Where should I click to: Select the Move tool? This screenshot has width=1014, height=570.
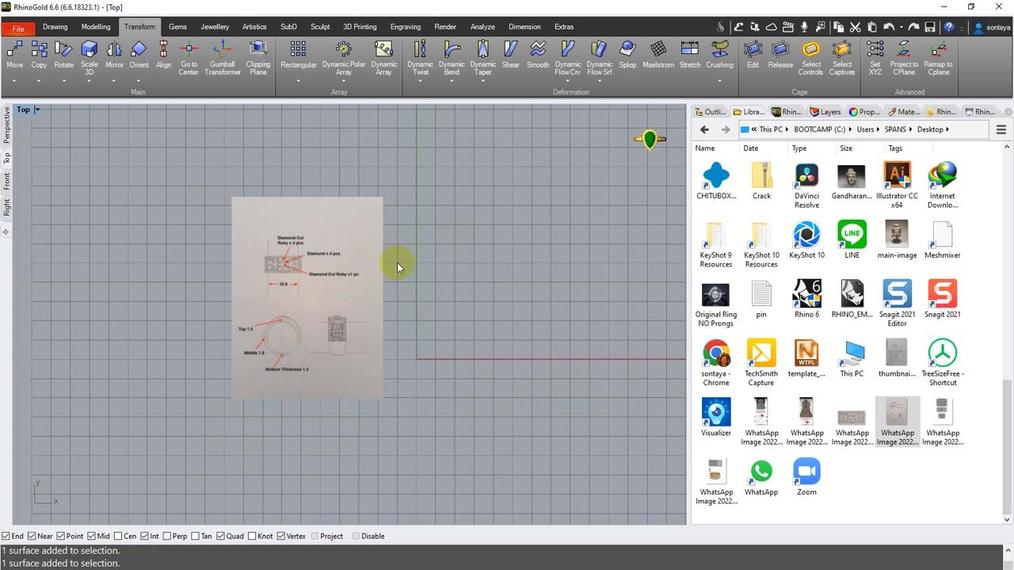[14, 54]
